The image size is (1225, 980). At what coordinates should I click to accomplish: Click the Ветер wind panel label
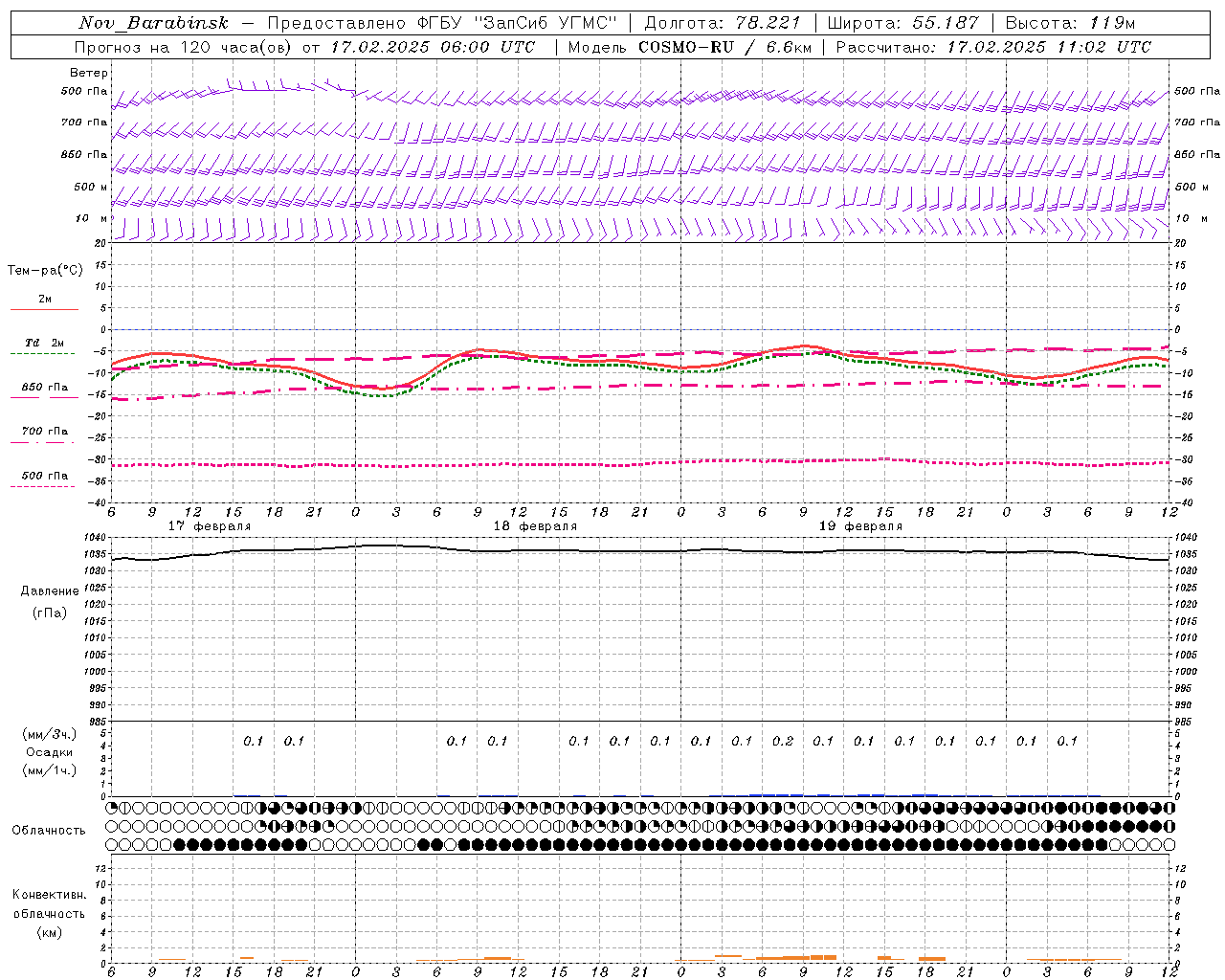coord(89,73)
